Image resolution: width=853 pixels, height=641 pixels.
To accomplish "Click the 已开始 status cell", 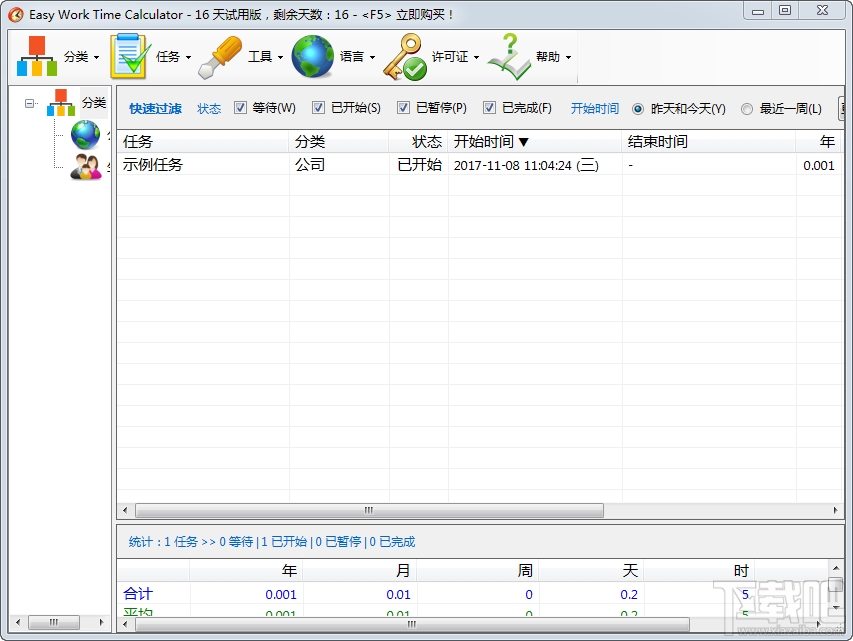I will (x=419, y=165).
